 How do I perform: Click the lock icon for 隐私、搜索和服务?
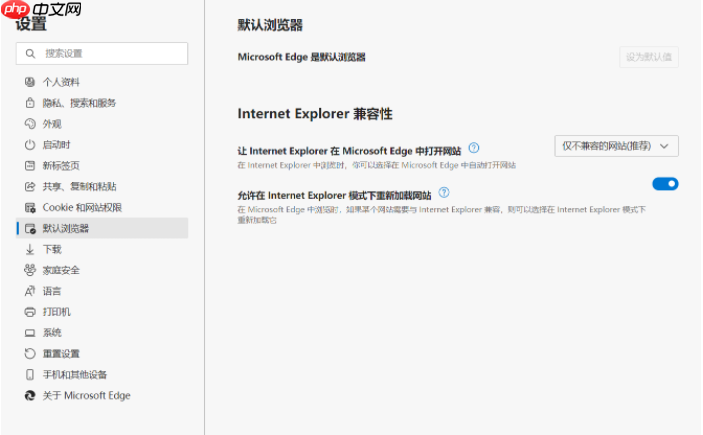tap(30, 103)
